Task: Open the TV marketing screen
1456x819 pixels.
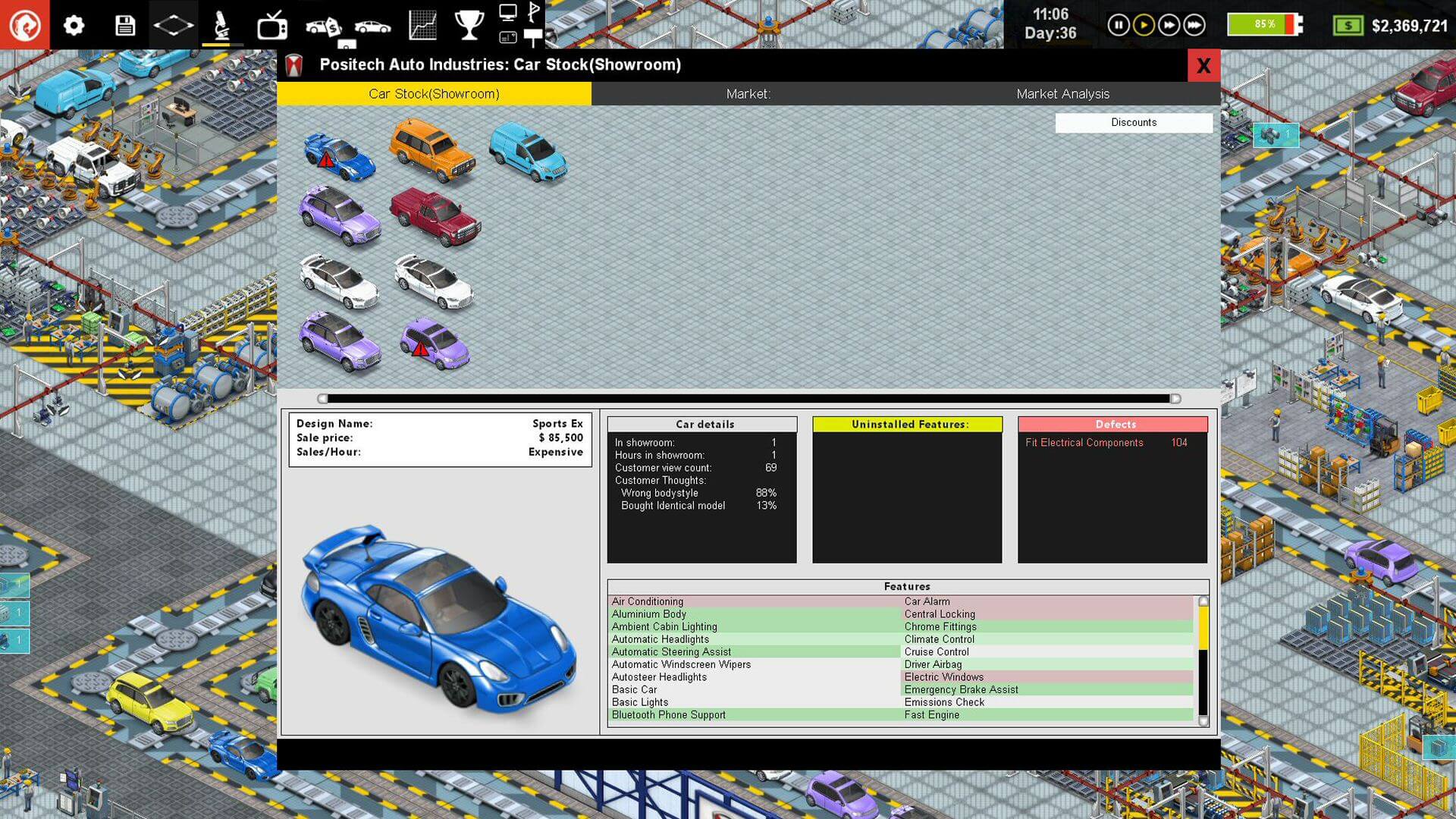Action: [x=271, y=26]
